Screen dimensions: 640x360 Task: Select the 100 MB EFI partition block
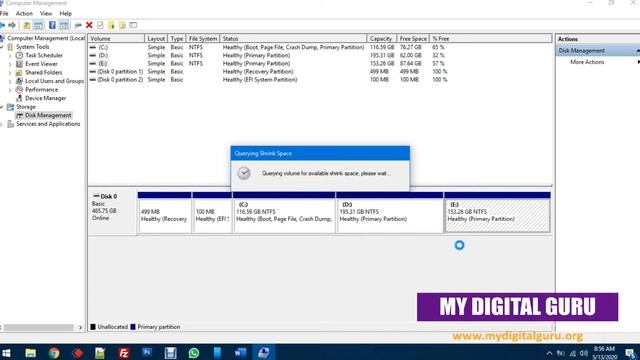click(x=212, y=212)
